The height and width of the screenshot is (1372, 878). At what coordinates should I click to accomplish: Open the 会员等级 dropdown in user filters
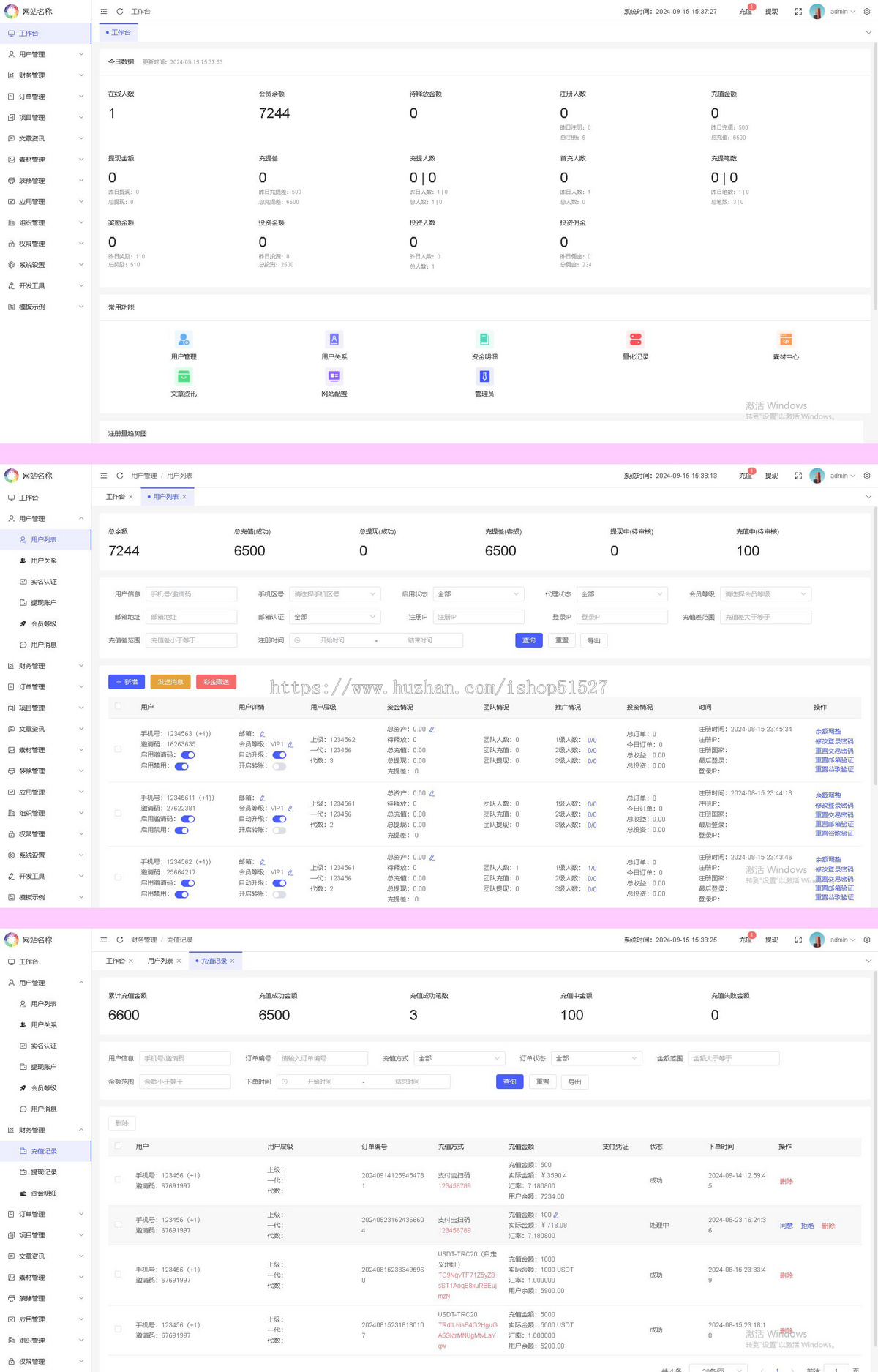pyautogui.click(x=766, y=594)
